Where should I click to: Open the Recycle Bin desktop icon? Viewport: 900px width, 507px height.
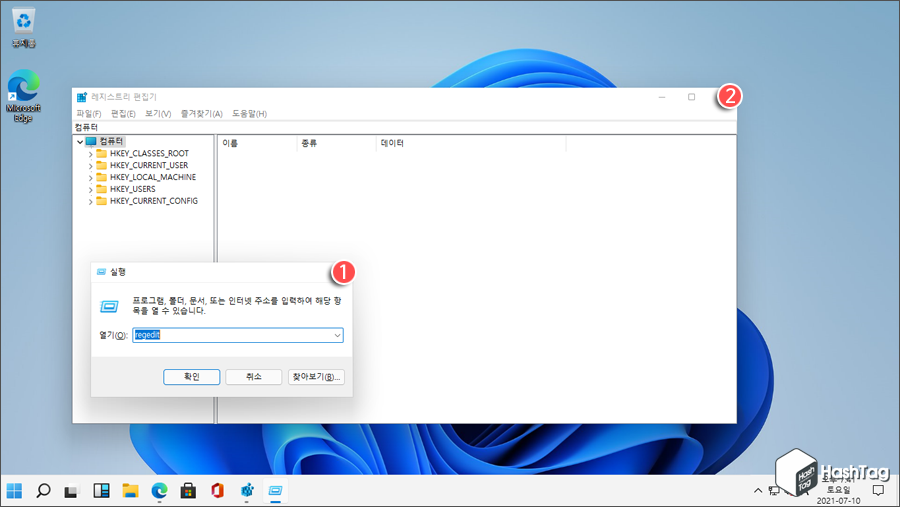click(x=24, y=28)
